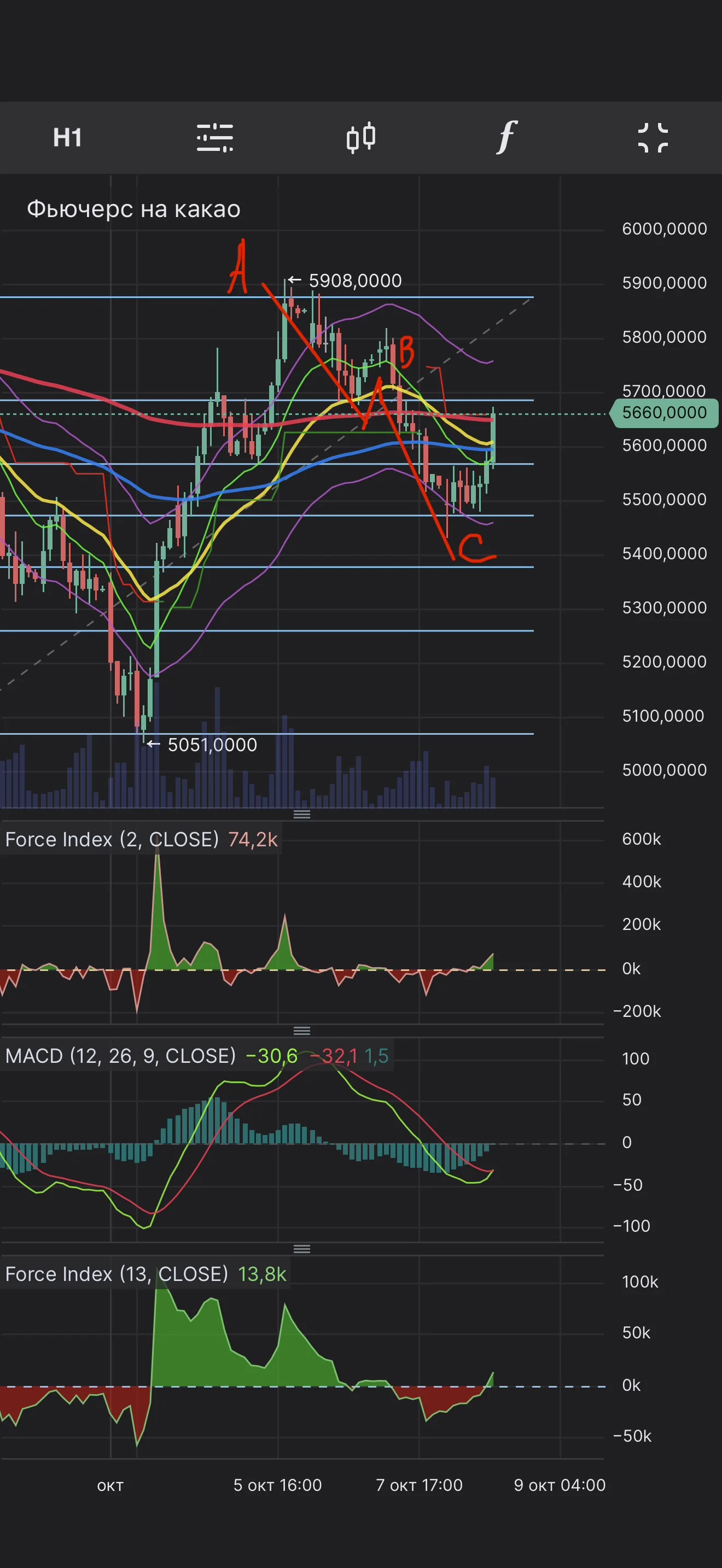Select the "7 окт 17:00" time label
This screenshot has height=1568, width=722.
click(x=420, y=1485)
